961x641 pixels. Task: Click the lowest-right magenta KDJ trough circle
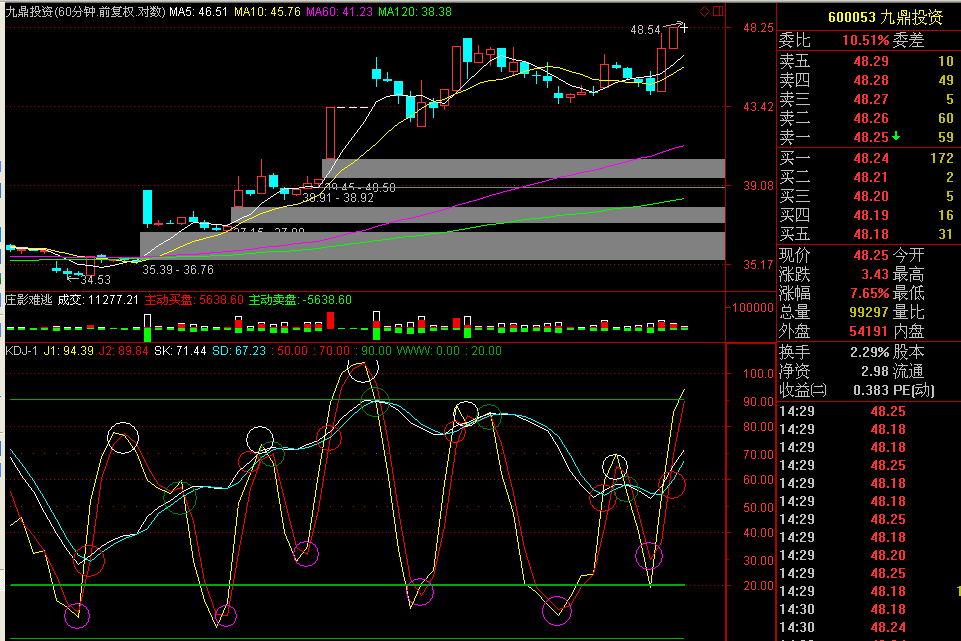tap(649, 556)
